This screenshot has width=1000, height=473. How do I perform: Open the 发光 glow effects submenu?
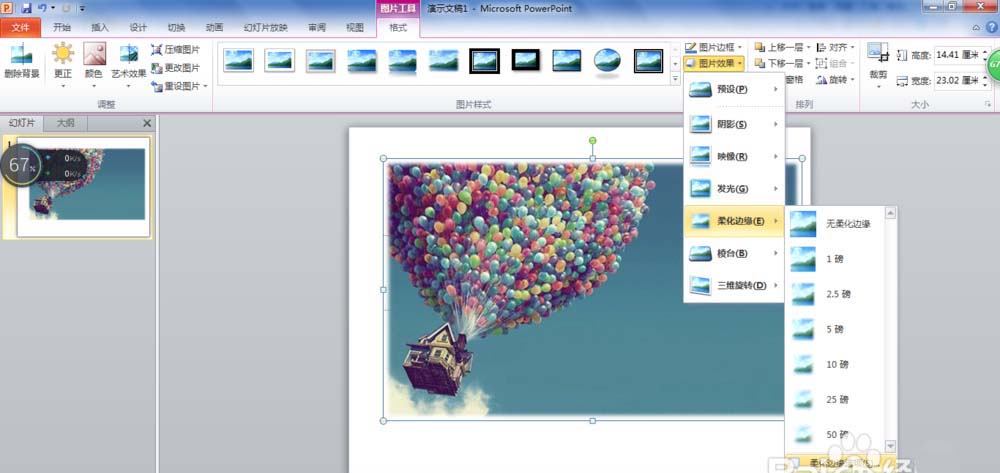[733, 189]
